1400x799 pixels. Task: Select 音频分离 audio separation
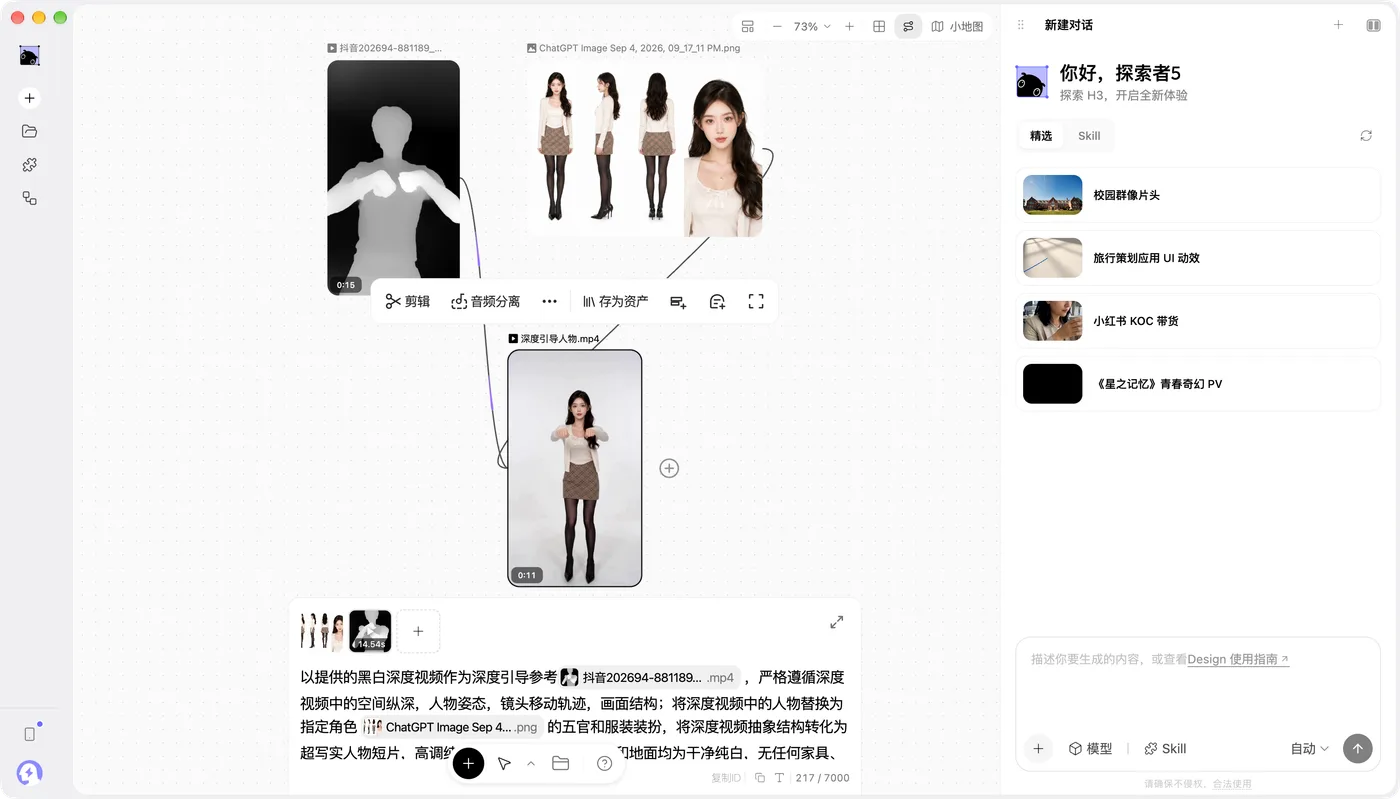(x=486, y=301)
